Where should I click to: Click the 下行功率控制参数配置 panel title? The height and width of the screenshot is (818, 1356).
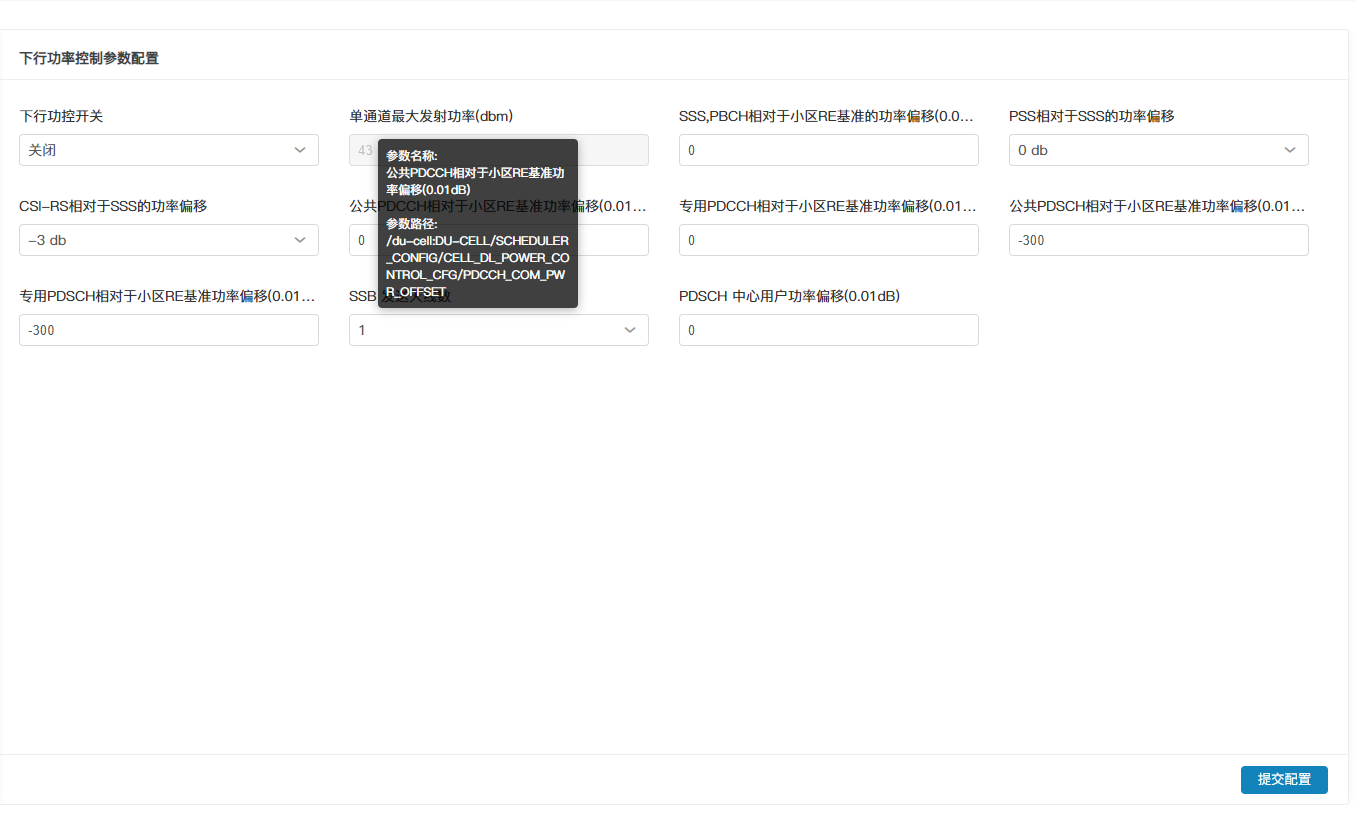(x=89, y=58)
